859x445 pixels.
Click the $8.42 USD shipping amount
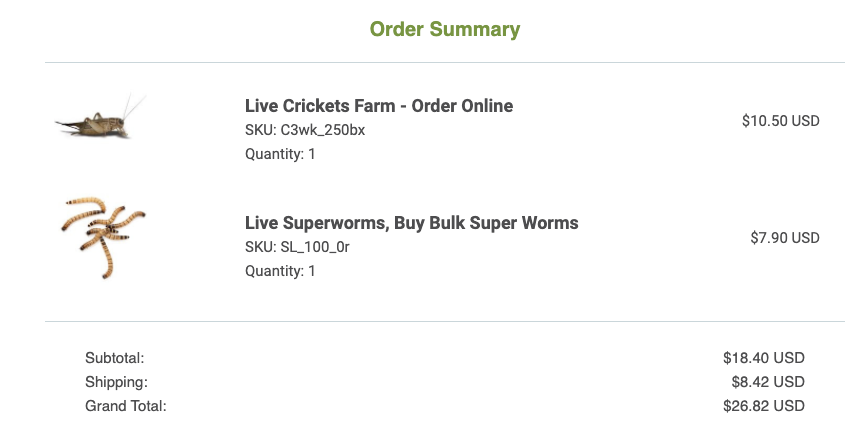pos(768,382)
